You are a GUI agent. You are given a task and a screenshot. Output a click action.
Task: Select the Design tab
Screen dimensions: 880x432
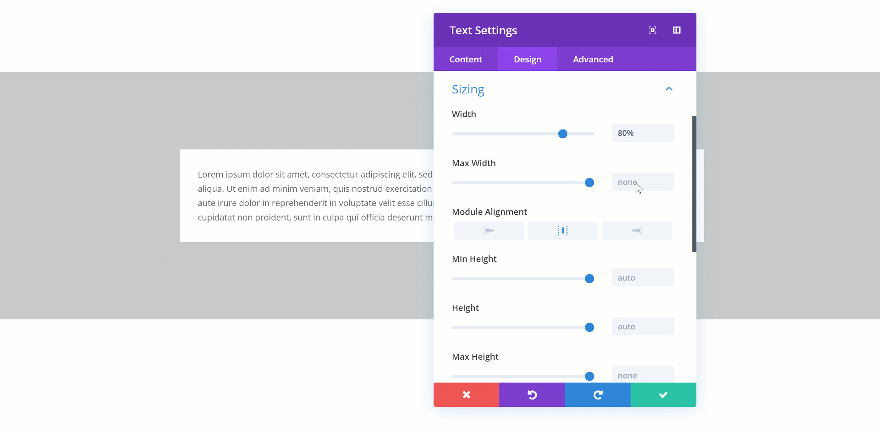point(527,59)
